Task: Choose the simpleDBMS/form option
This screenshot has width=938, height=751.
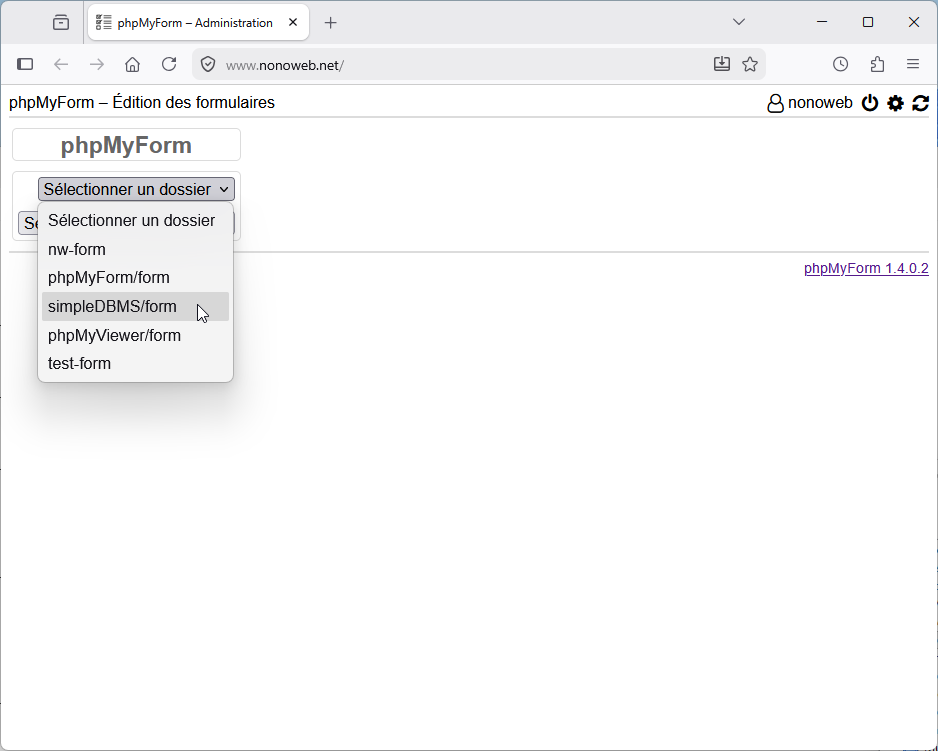Action: (x=135, y=306)
